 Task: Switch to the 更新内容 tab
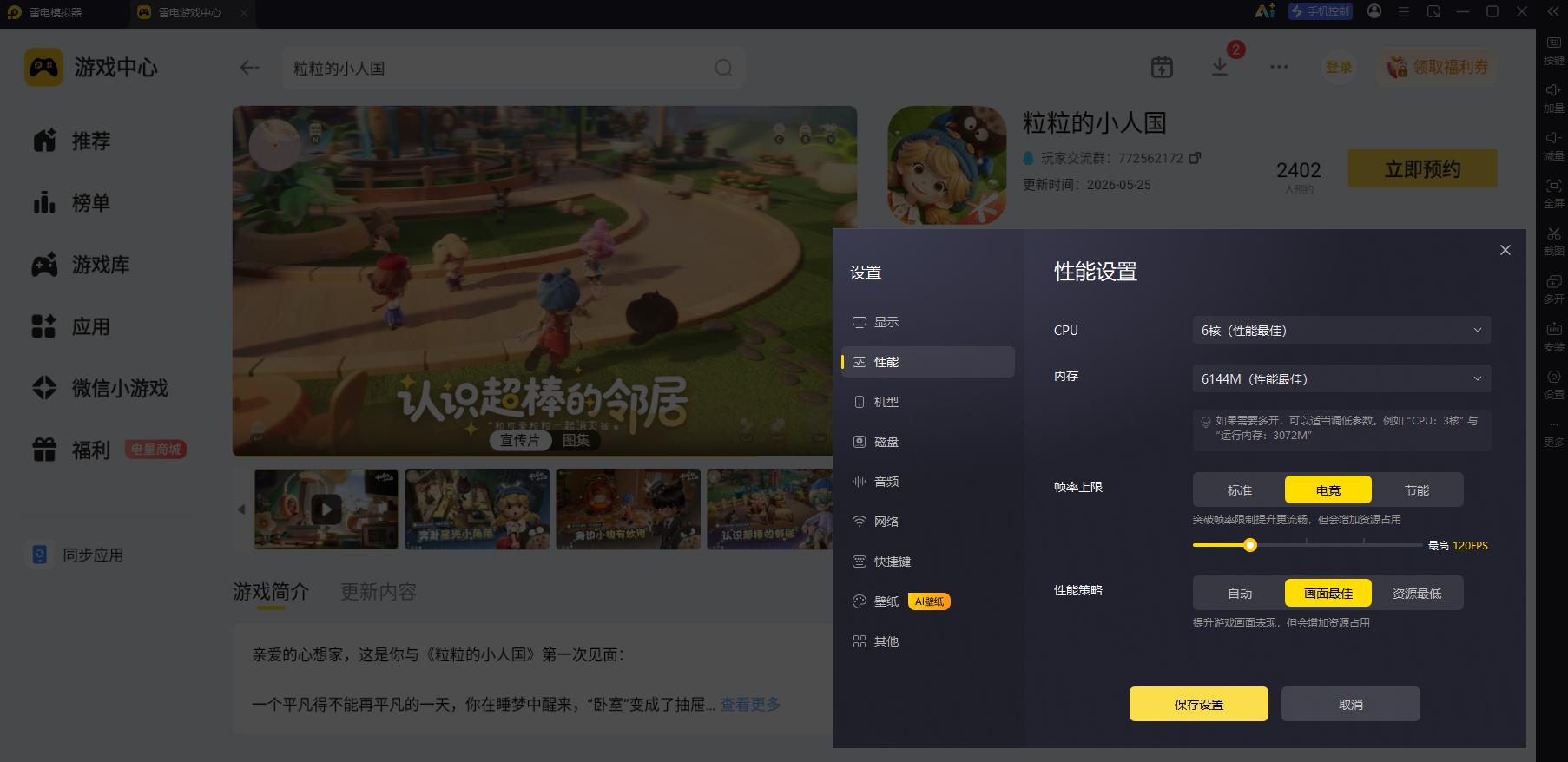click(379, 592)
